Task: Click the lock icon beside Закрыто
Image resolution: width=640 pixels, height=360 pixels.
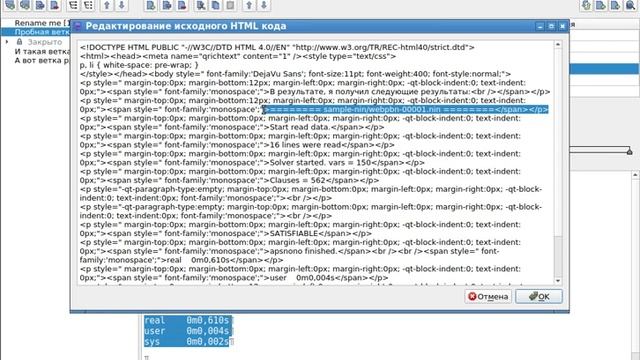Action: click(19, 42)
